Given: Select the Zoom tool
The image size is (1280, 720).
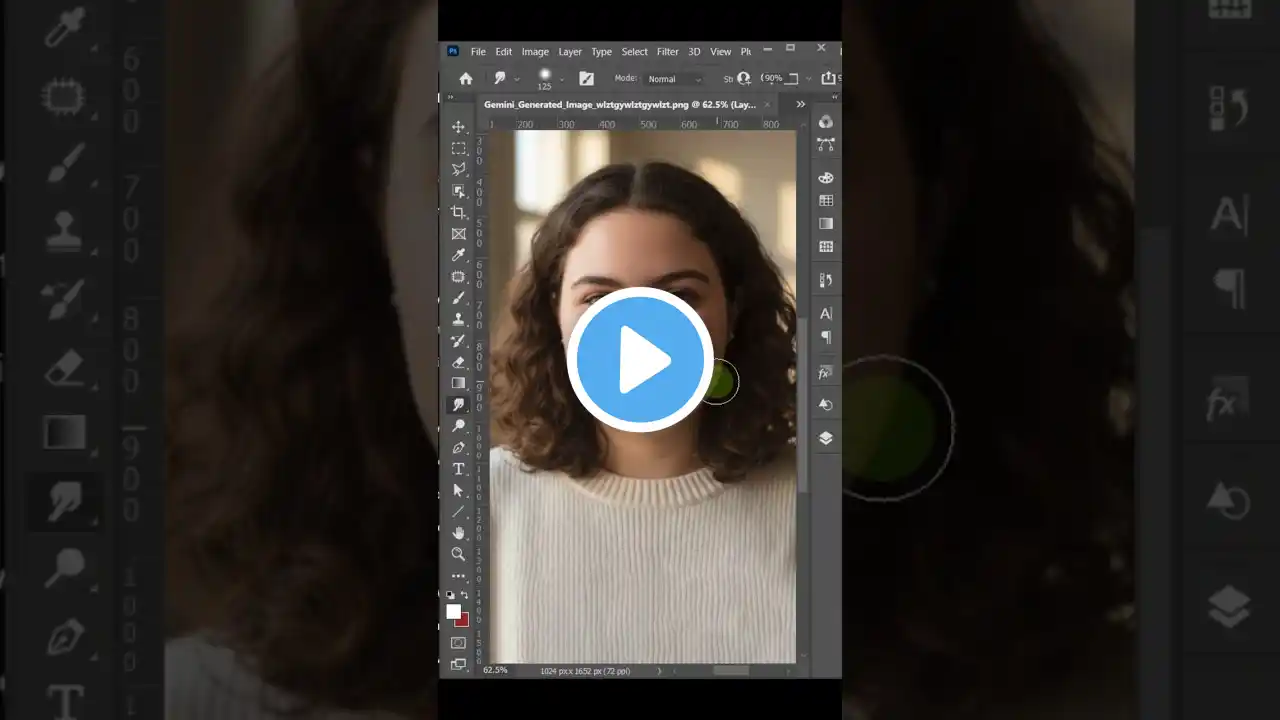Looking at the screenshot, I should pos(458,554).
